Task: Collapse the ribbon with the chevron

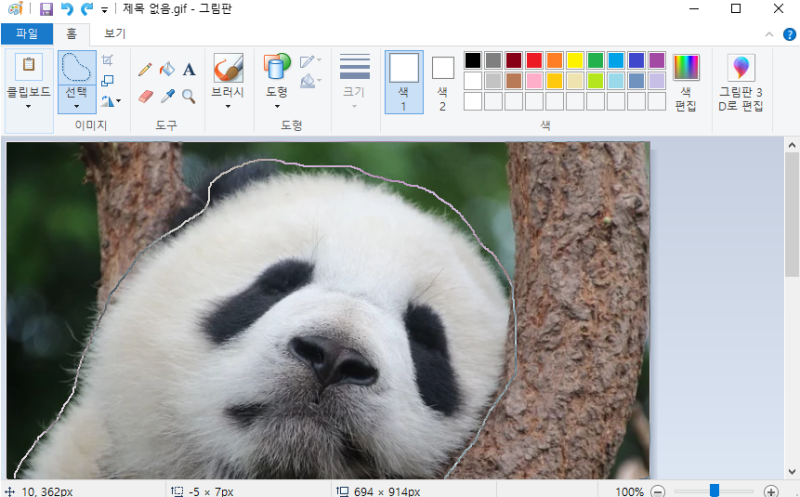Action: [x=769, y=35]
